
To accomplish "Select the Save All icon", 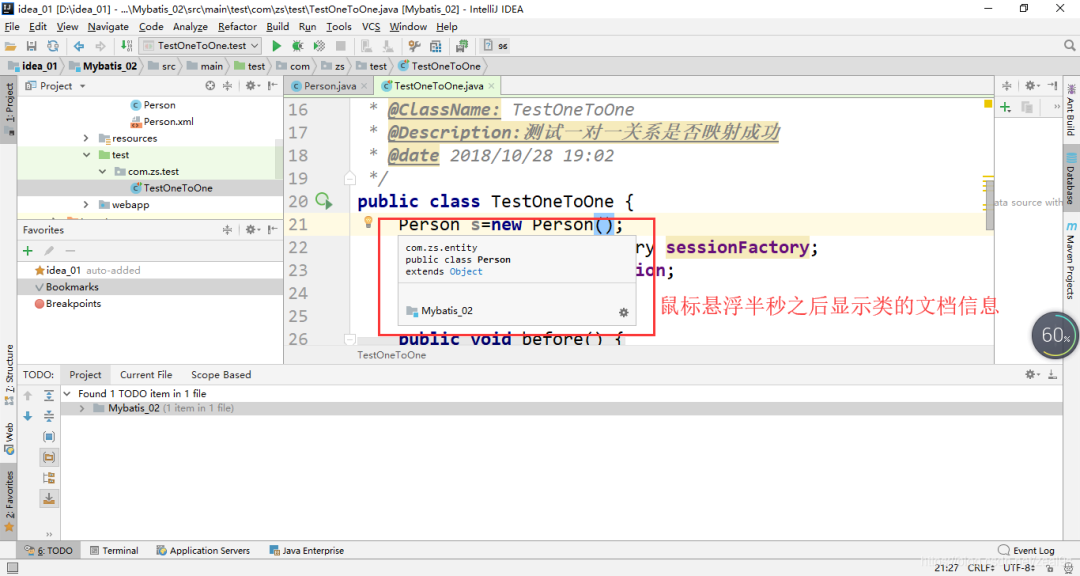I will tap(32, 45).
